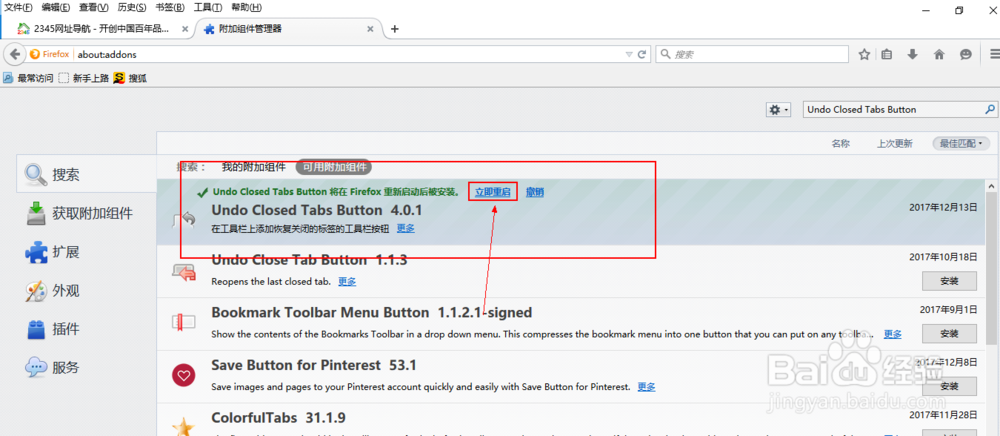Open the address bar history dropdown arrow
Viewport: 1000px width, 436px height.
pos(629,55)
